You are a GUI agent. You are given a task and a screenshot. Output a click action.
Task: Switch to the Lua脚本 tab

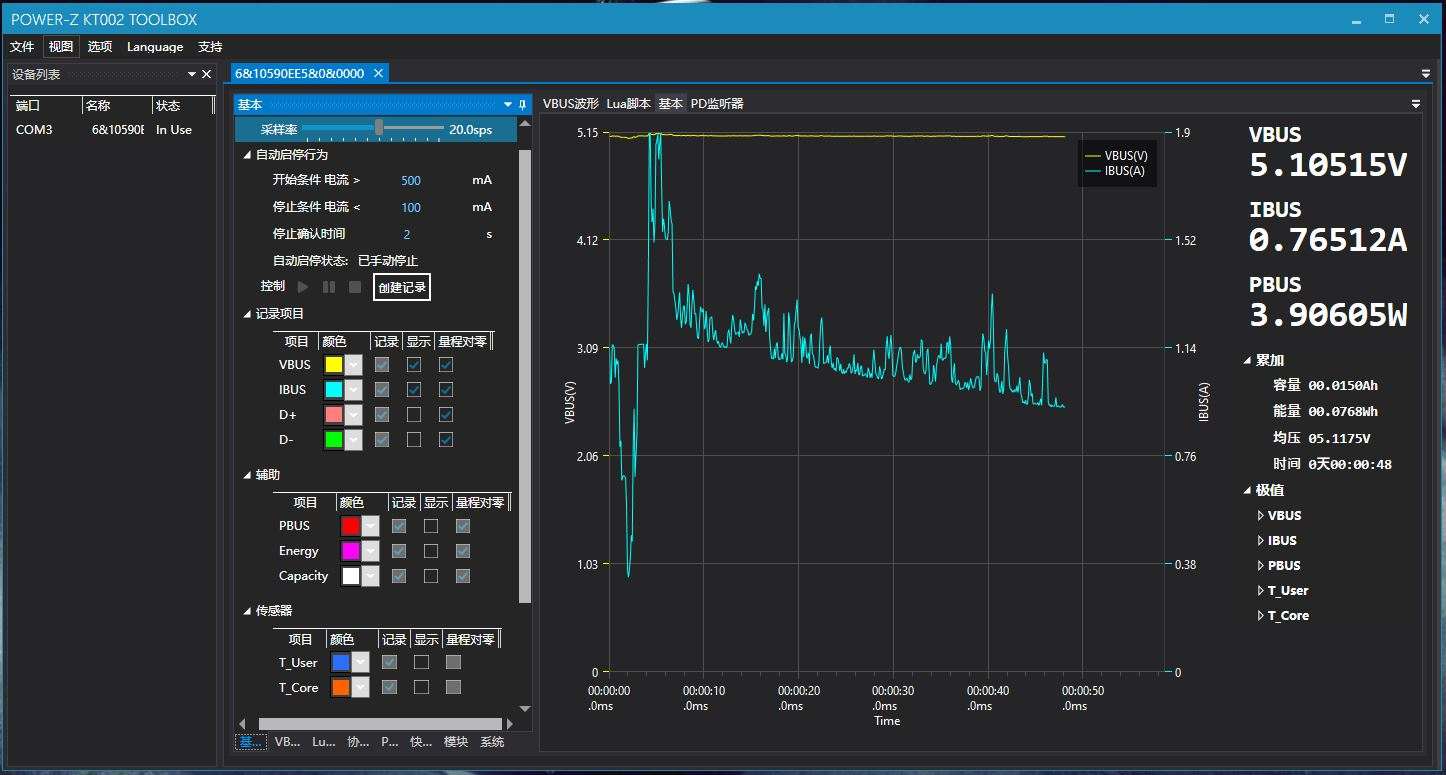(629, 104)
